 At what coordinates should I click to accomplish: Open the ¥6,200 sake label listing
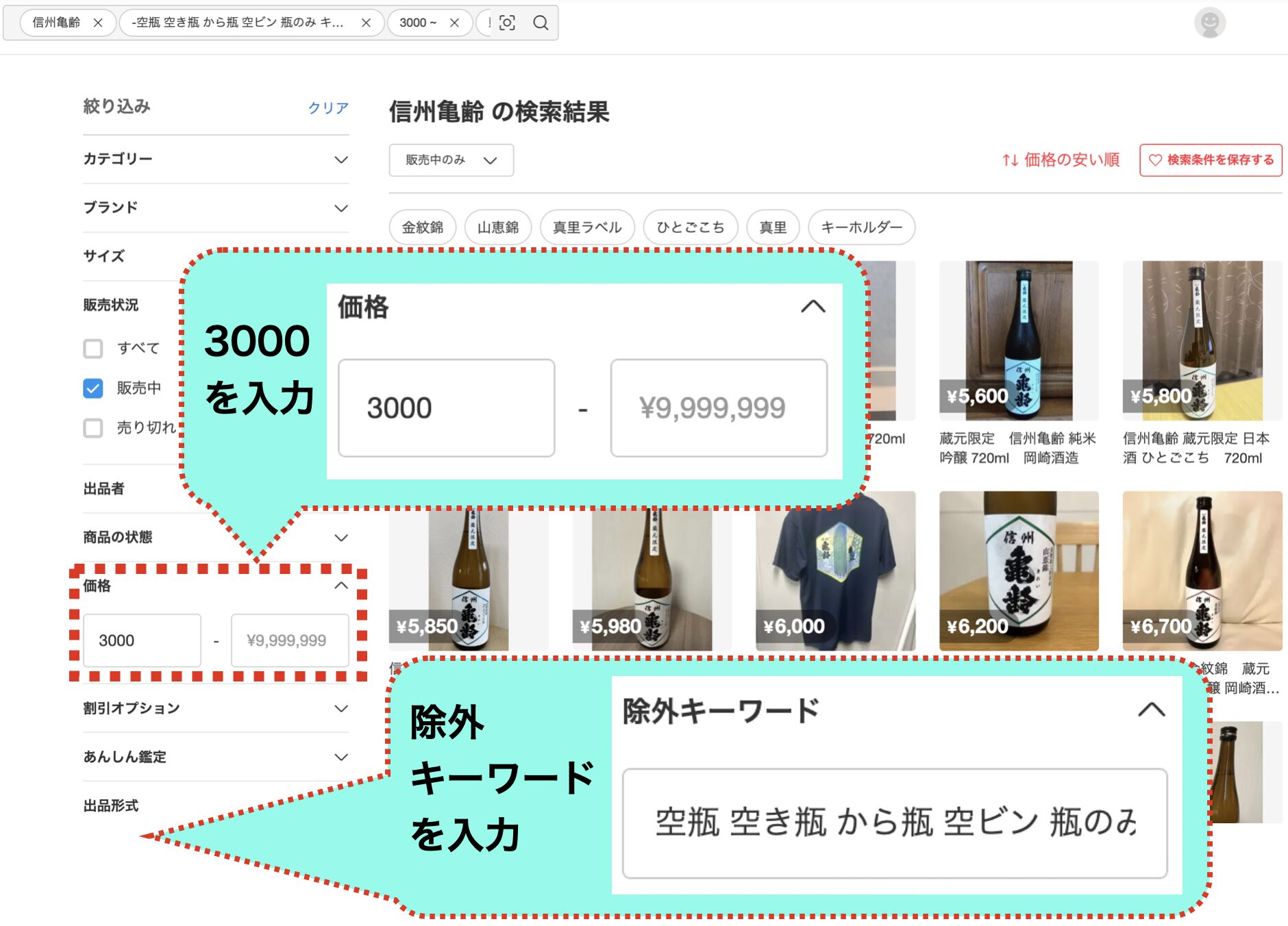[x=1019, y=571]
